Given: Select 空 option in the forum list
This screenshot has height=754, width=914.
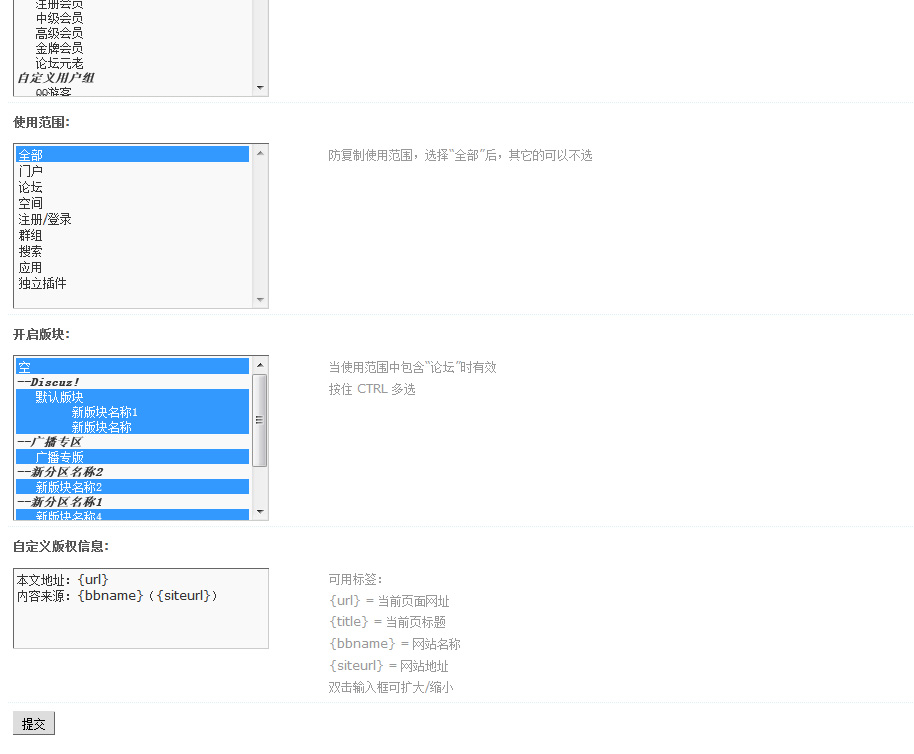Looking at the screenshot, I should click(x=132, y=367).
